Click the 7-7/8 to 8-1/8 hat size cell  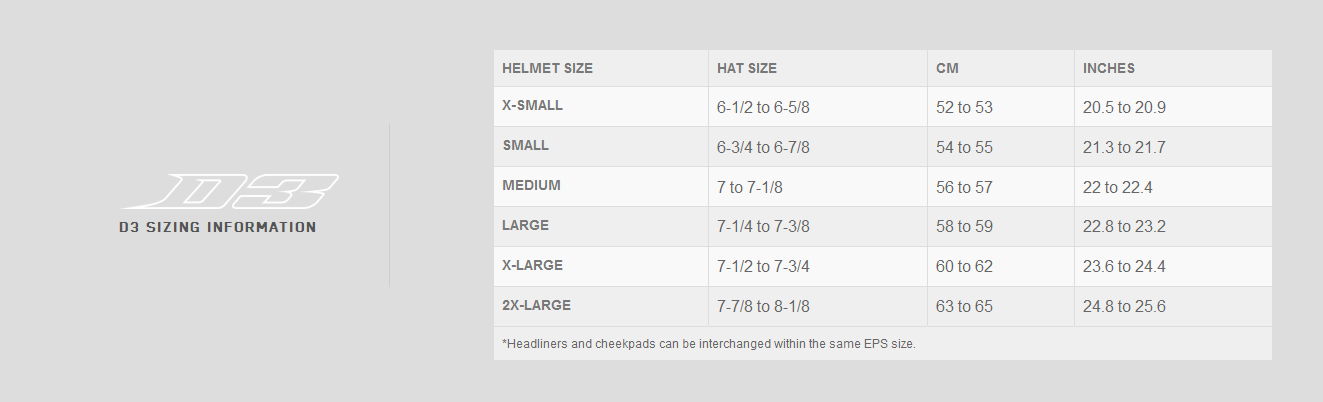coord(763,307)
